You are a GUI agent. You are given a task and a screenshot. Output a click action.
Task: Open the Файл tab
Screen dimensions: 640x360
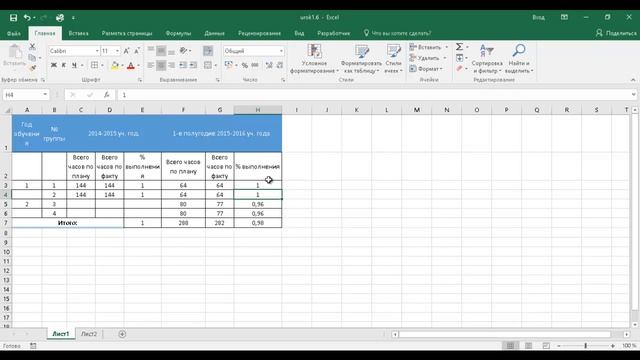click(14, 33)
